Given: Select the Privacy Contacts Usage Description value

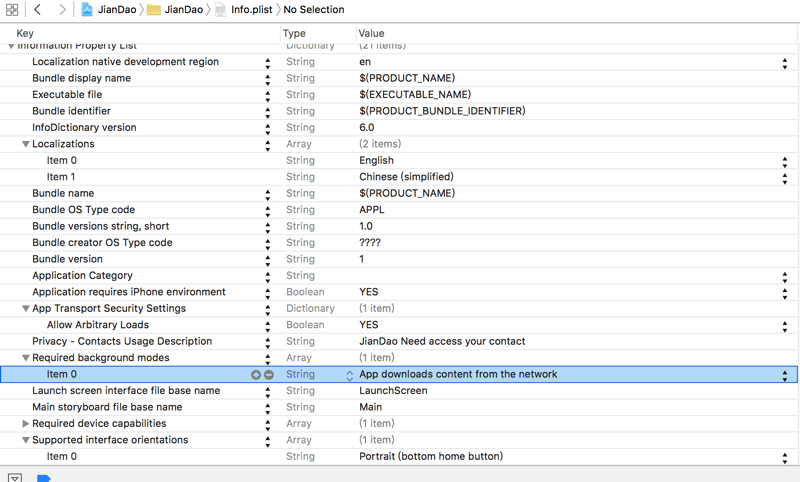Looking at the screenshot, I should pos(442,342).
